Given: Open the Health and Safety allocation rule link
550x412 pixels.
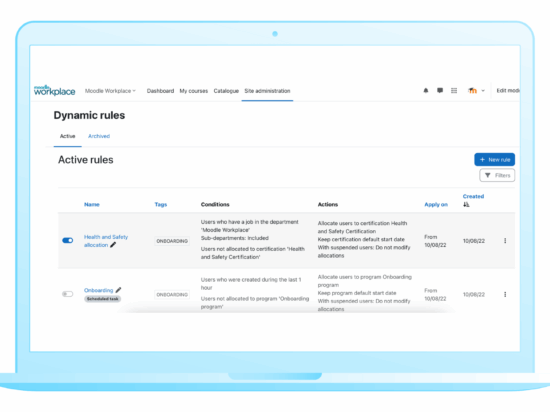Looking at the screenshot, I should coord(106,241).
